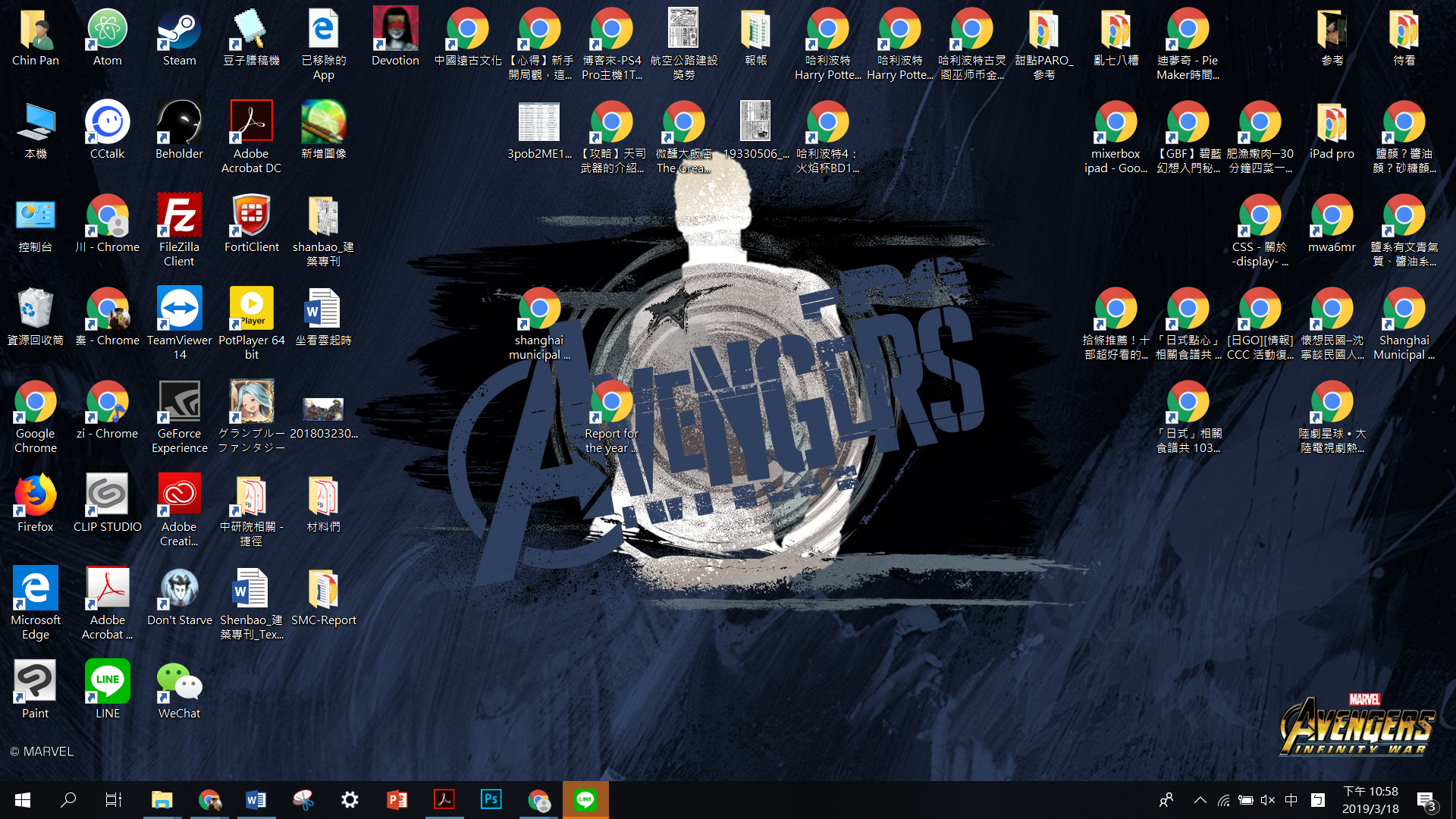Open the 本機 This PC icon

(x=35, y=131)
